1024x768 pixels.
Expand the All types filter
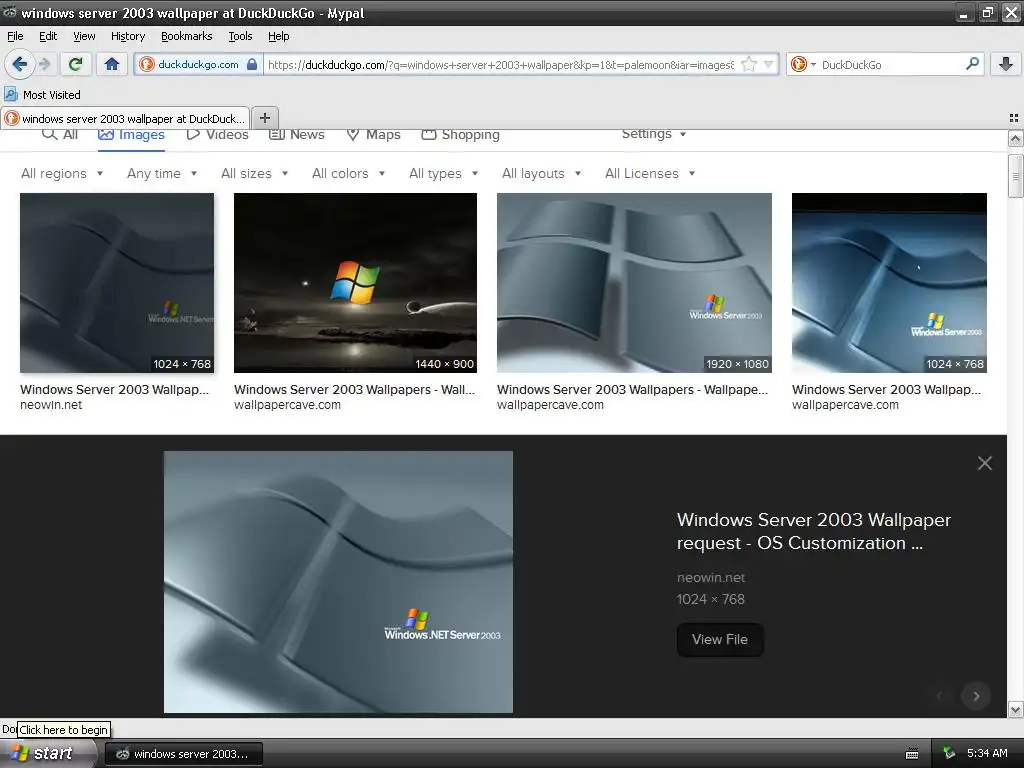(443, 173)
